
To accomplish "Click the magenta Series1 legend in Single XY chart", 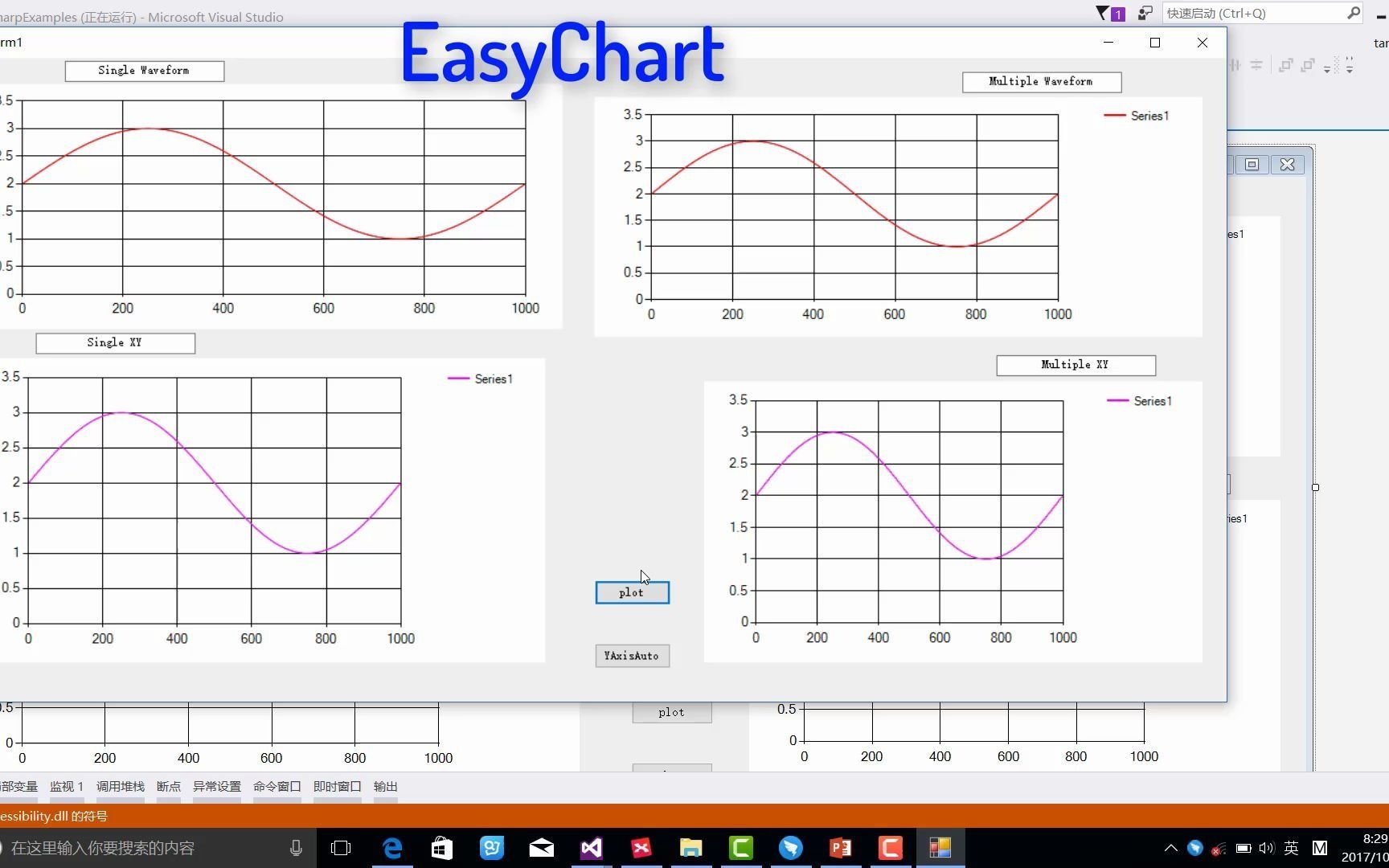I will coord(480,379).
